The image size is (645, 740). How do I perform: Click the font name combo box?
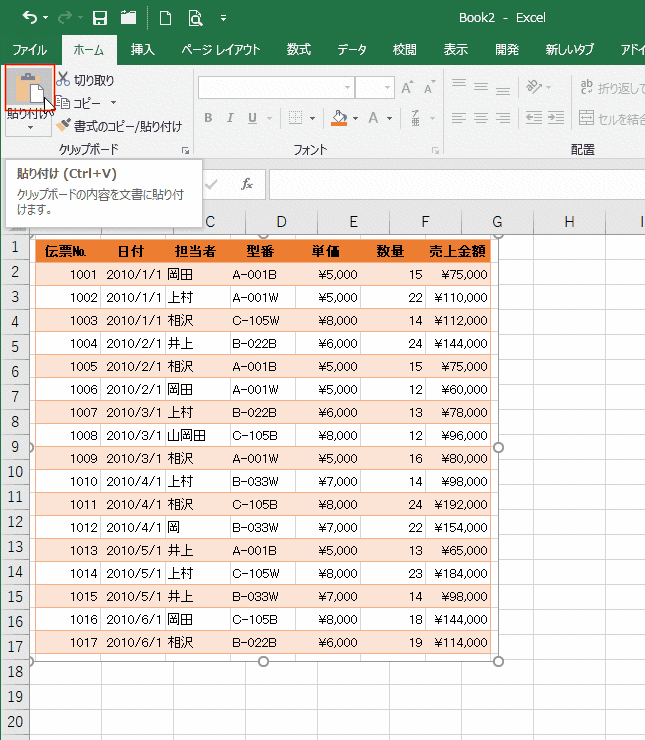click(x=276, y=88)
